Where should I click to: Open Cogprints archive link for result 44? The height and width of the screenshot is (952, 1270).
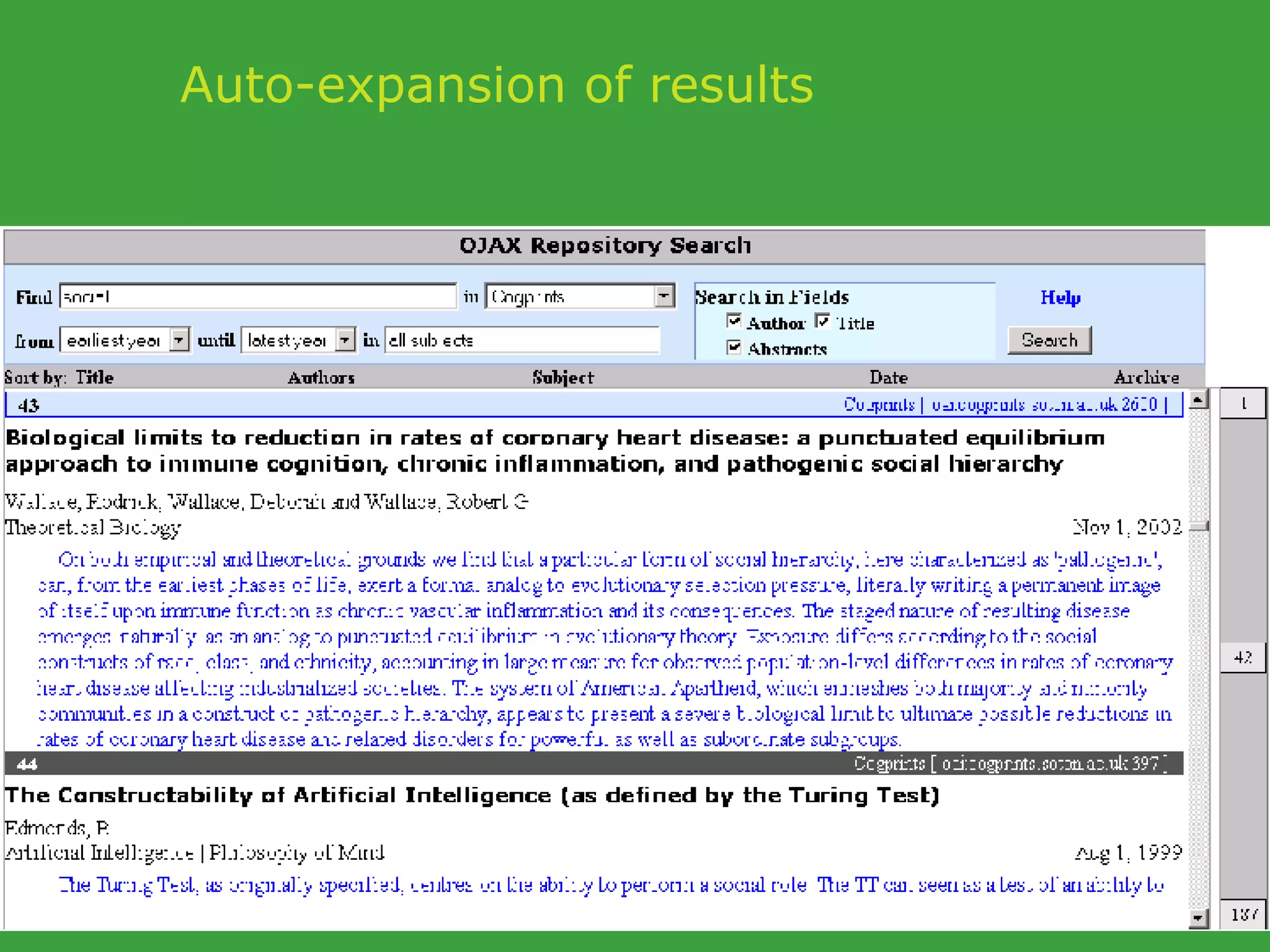click(x=889, y=763)
